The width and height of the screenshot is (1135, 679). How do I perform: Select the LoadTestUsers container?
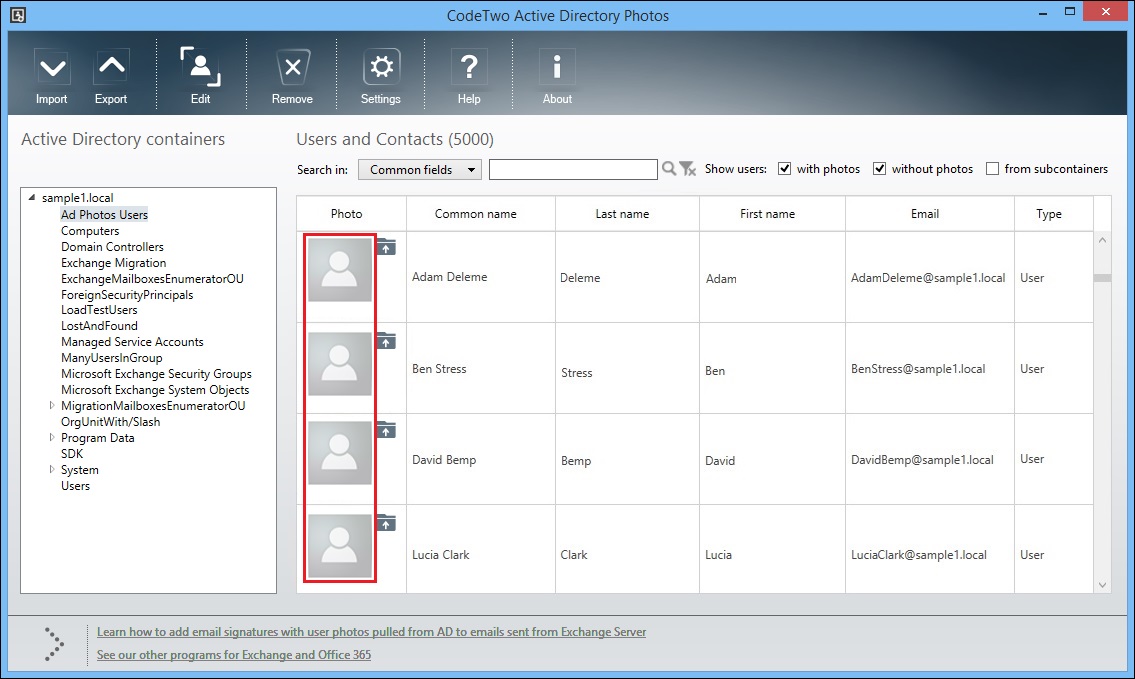99,310
